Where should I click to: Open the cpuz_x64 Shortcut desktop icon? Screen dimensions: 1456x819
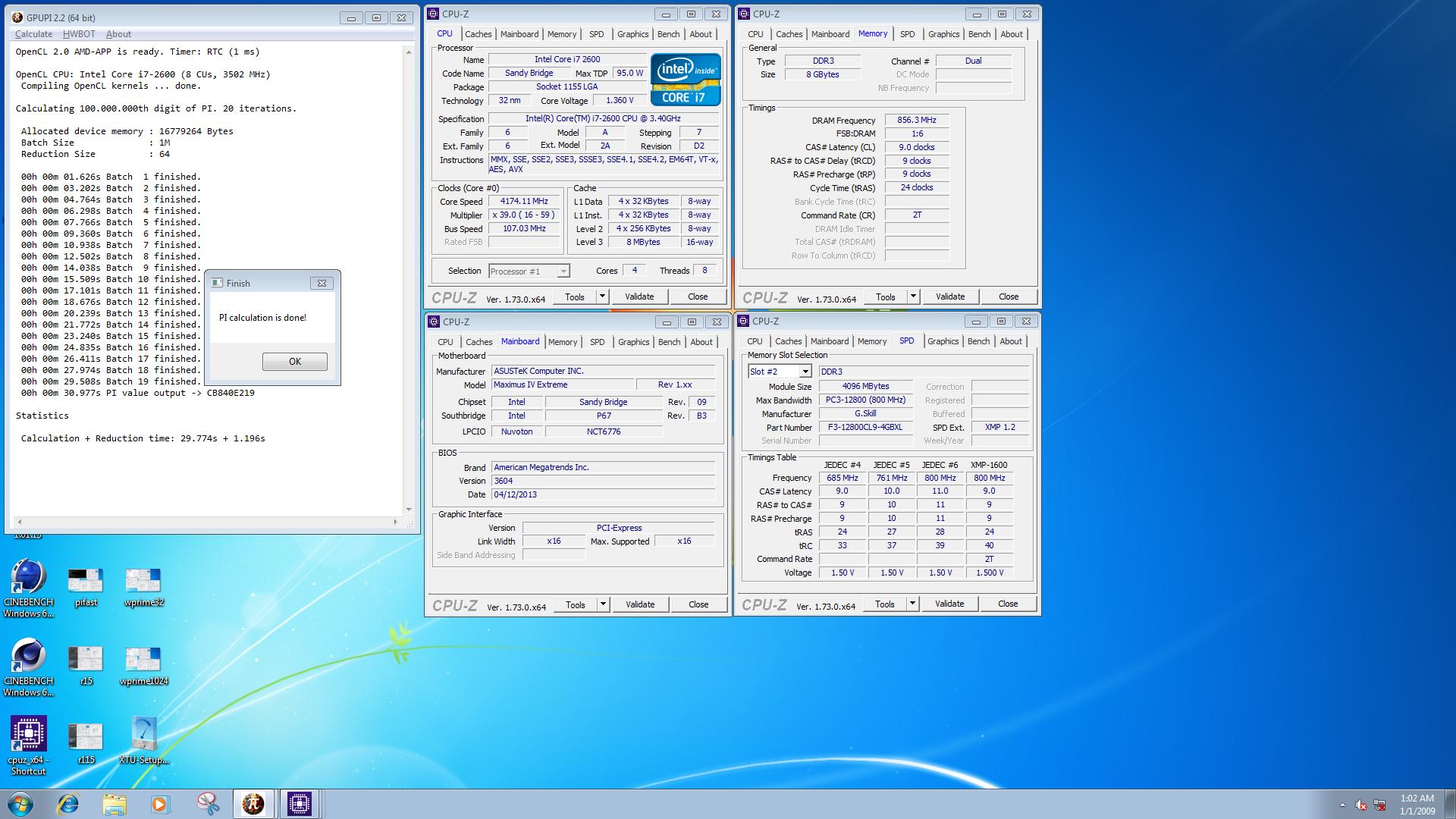[29, 746]
